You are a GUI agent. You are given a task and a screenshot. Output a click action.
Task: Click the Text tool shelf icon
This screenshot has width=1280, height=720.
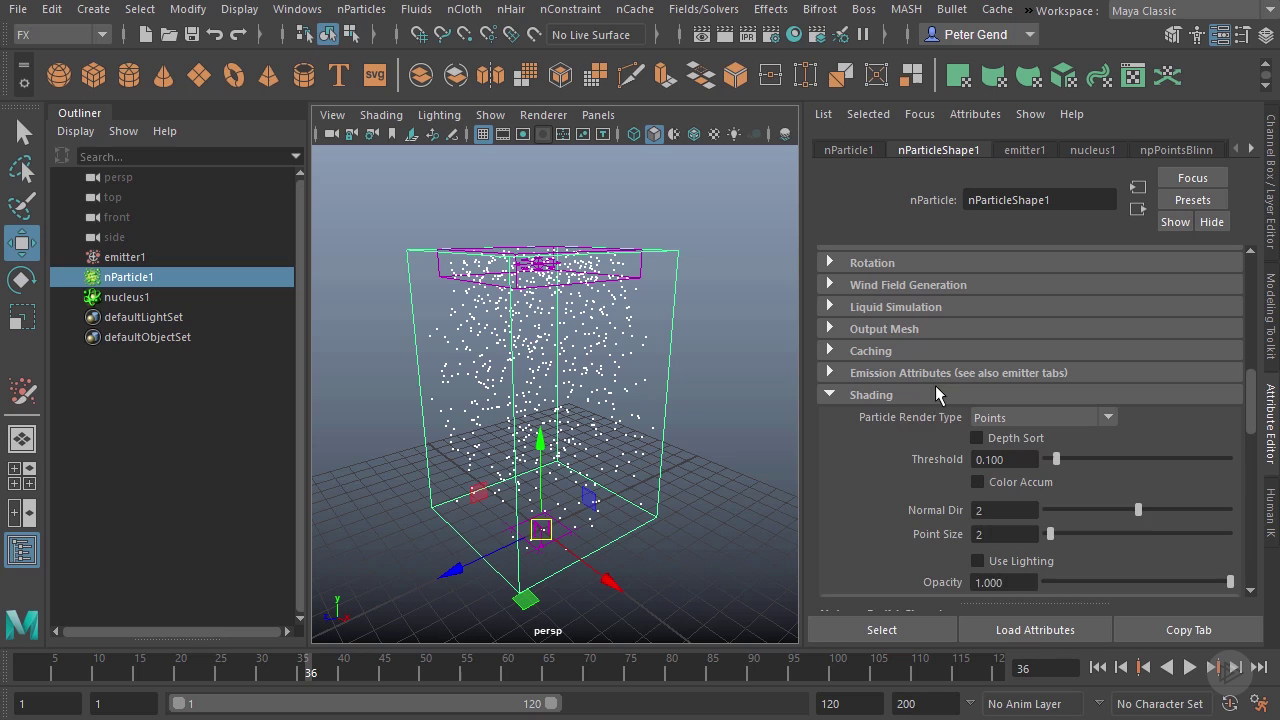click(x=339, y=76)
